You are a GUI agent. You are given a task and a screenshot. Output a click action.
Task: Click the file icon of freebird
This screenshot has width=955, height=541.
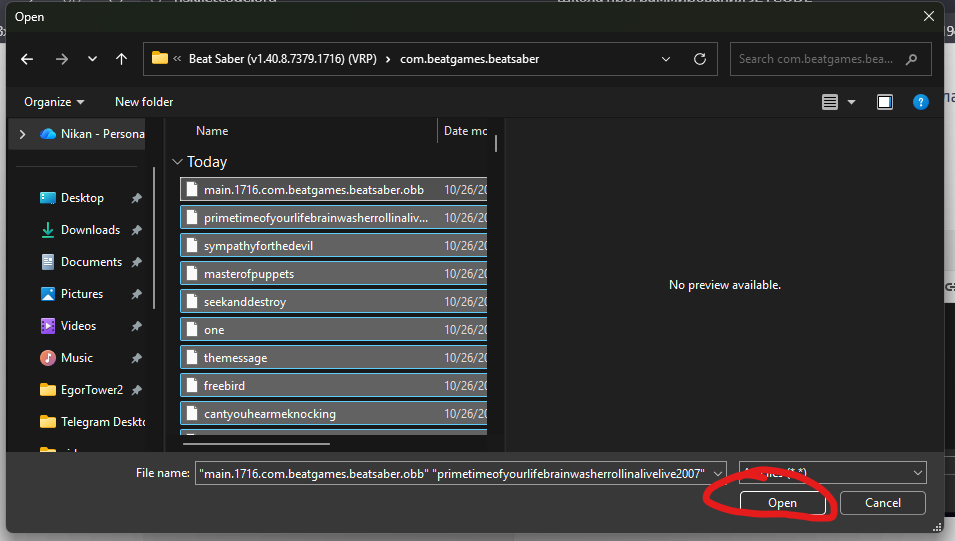pyautogui.click(x=192, y=386)
